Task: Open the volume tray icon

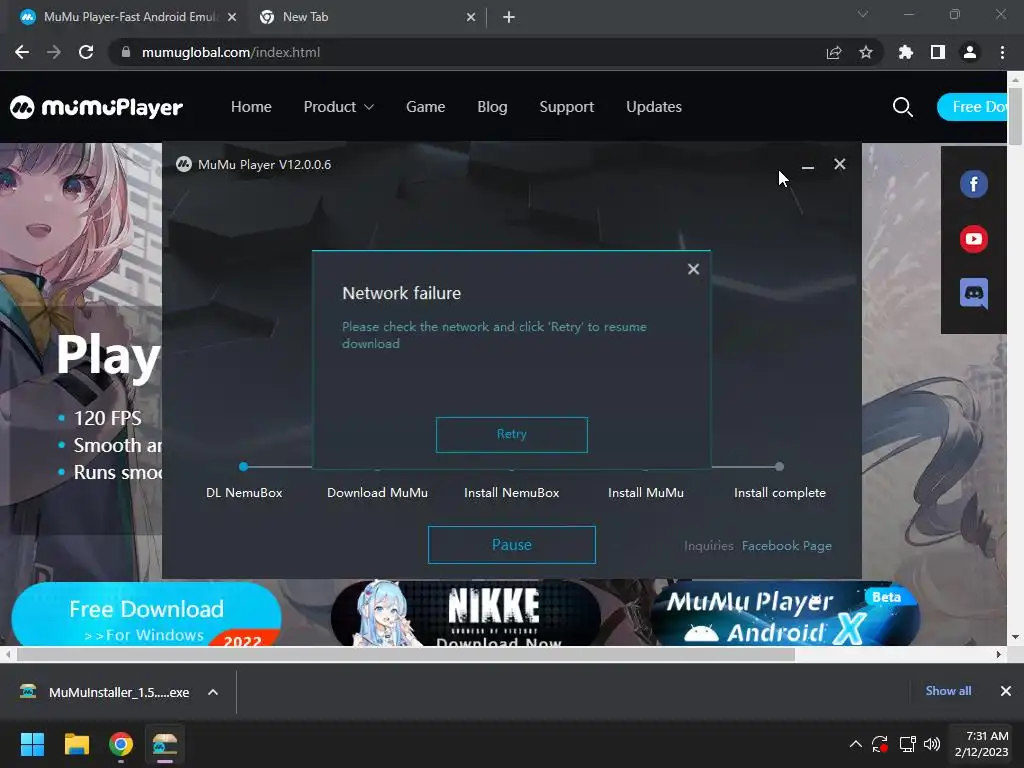Action: click(x=932, y=744)
